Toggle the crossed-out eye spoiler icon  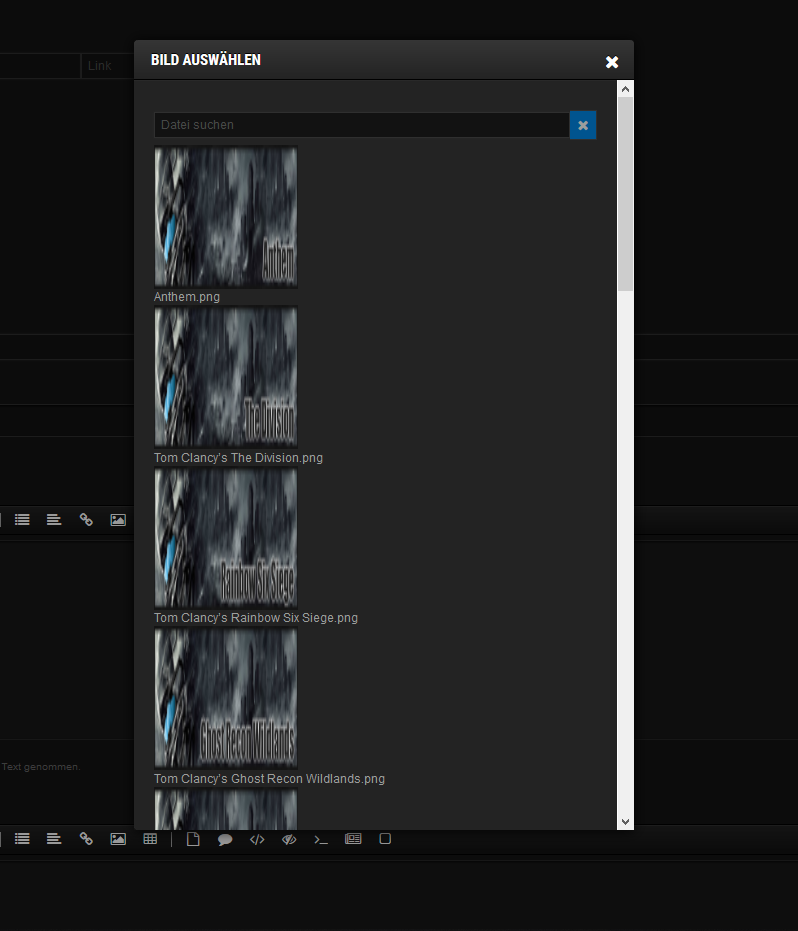pos(289,840)
